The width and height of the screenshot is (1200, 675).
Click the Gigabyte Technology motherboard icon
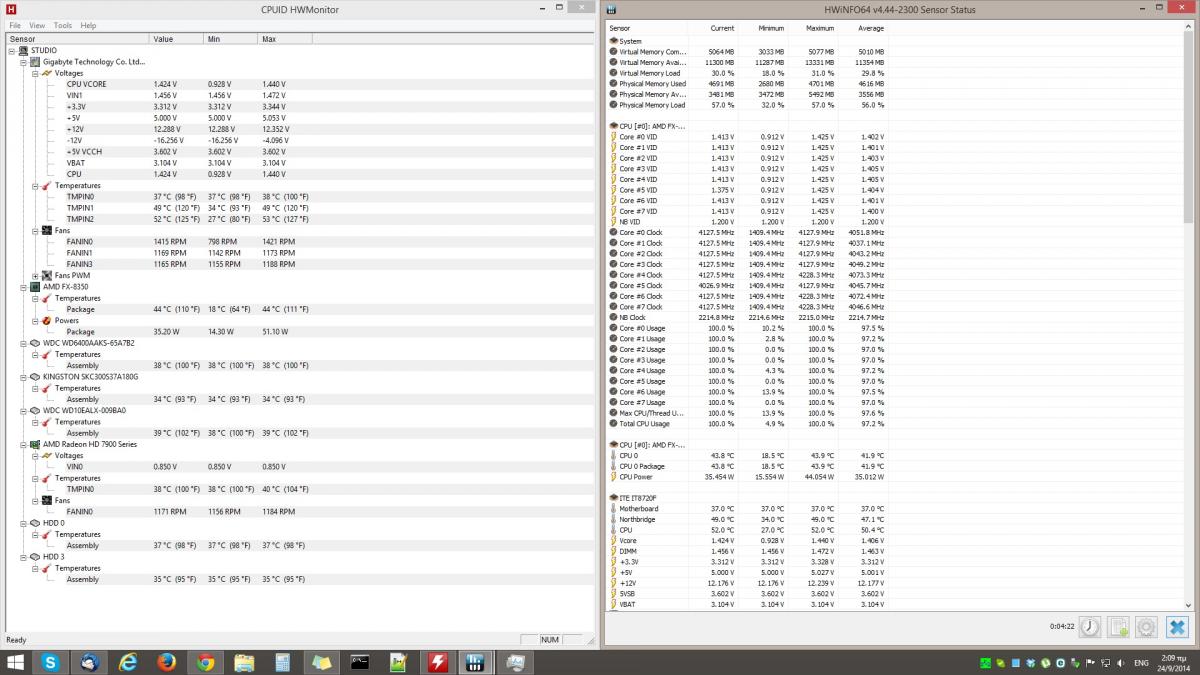[34, 61]
